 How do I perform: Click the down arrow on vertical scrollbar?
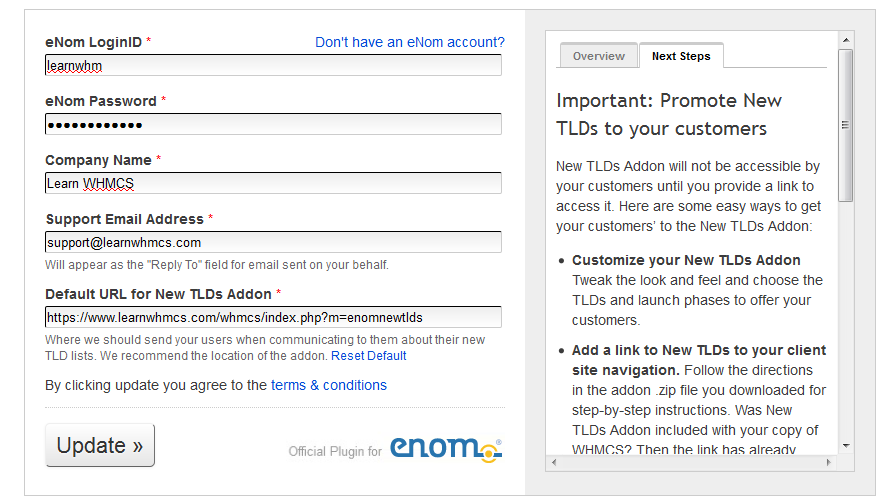coord(846,446)
